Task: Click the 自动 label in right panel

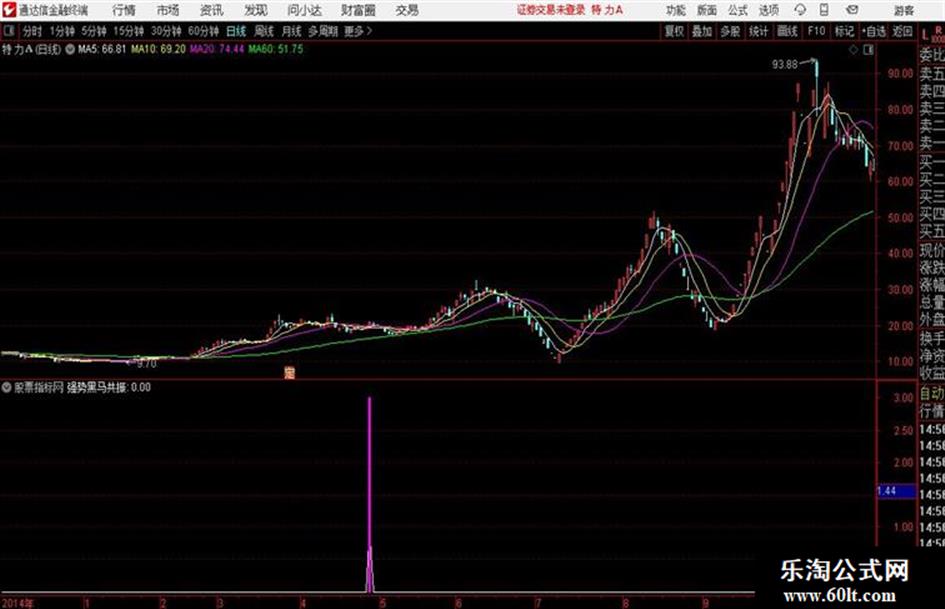Action: [x=932, y=394]
